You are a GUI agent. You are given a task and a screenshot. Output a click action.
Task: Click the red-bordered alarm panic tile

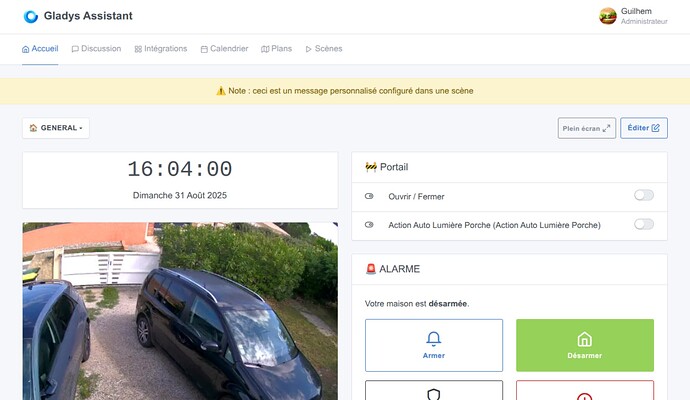click(x=584, y=391)
